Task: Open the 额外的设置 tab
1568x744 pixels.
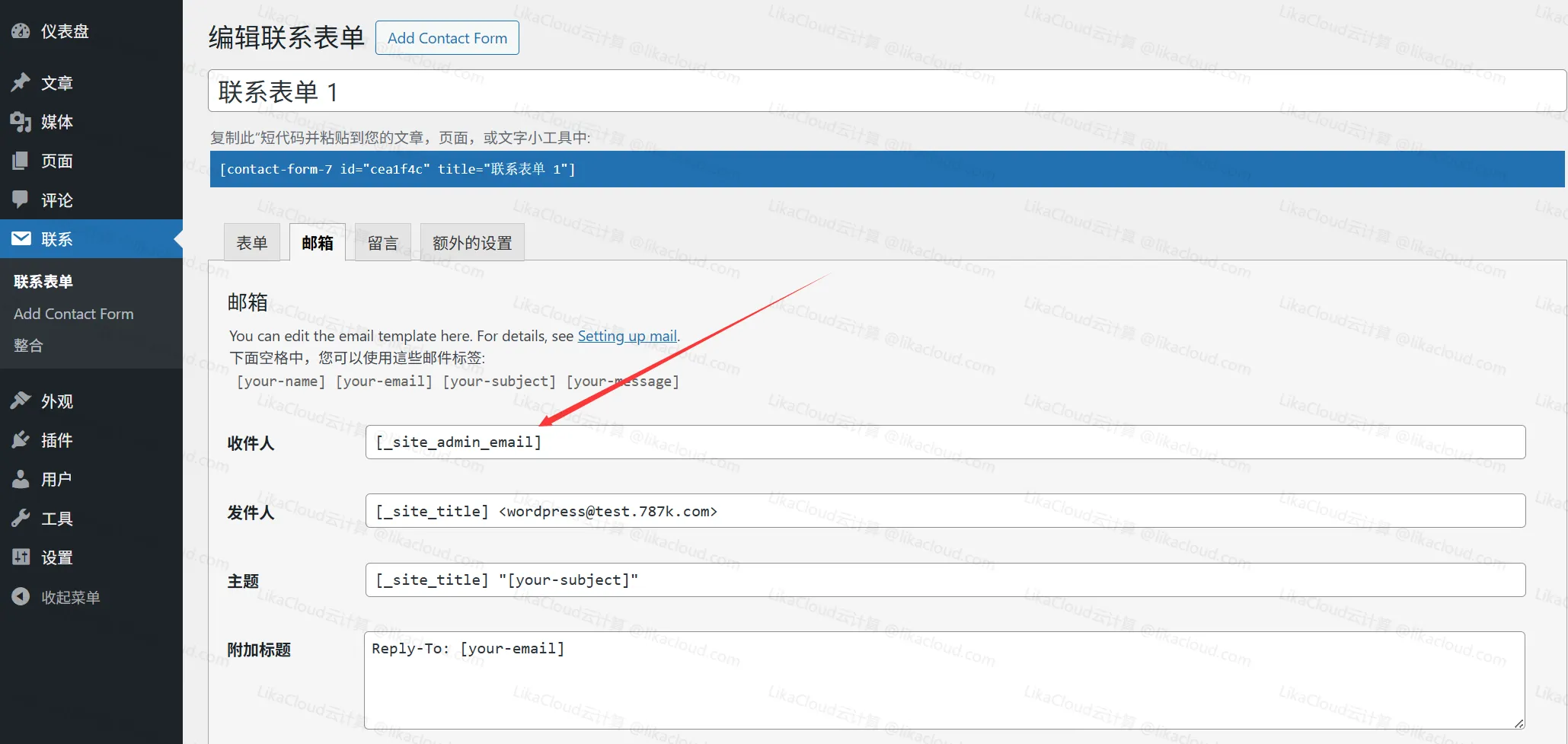Action: pos(471,242)
